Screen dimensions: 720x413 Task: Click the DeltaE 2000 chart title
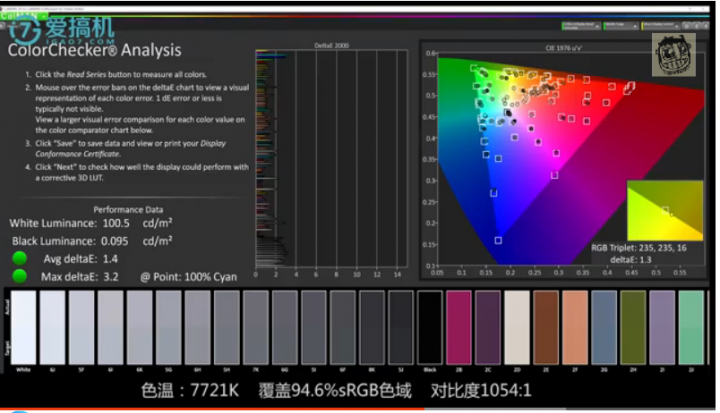pos(331,45)
